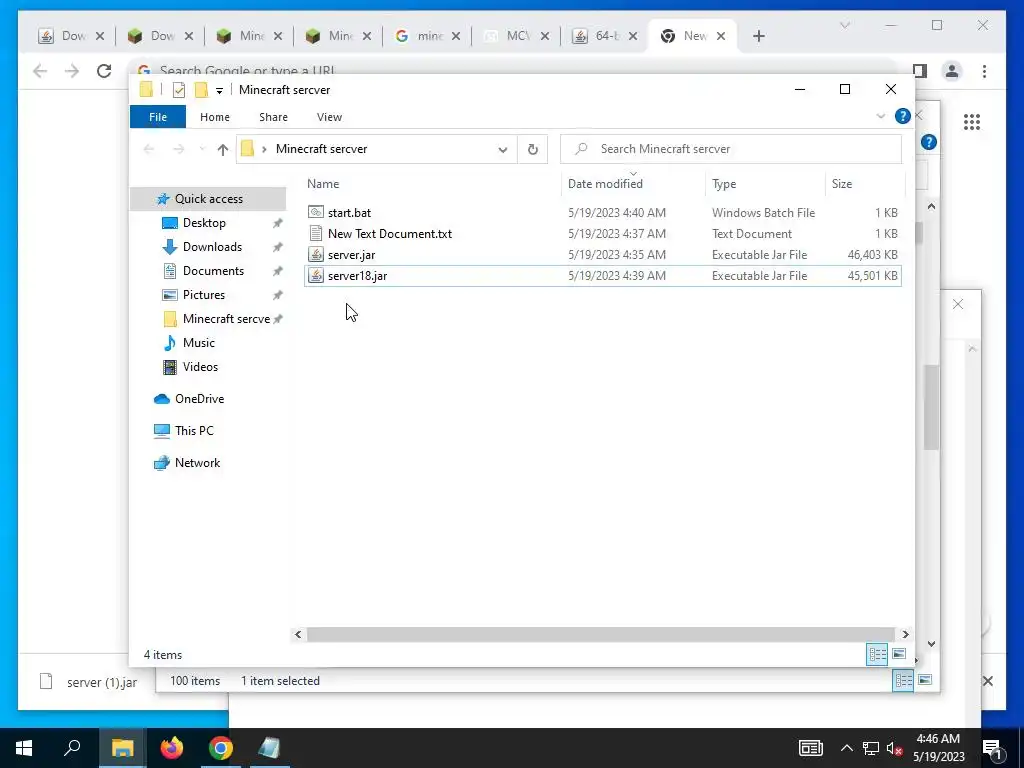Refresh the Minecraft sercver folder
The height and width of the screenshot is (768, 1024).
point(532,150)
